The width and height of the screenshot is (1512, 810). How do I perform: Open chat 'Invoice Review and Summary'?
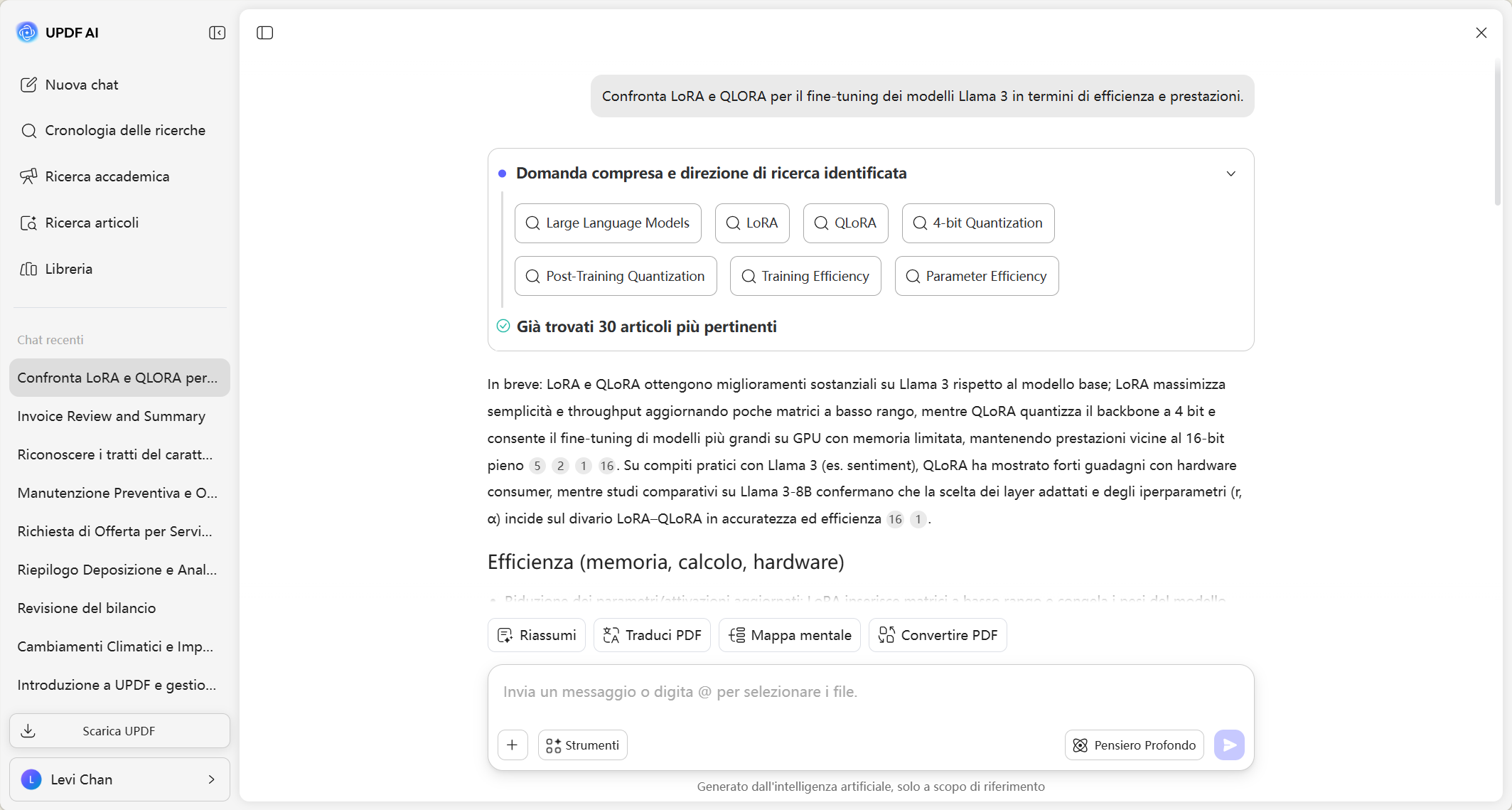click(x=119, y=416)
